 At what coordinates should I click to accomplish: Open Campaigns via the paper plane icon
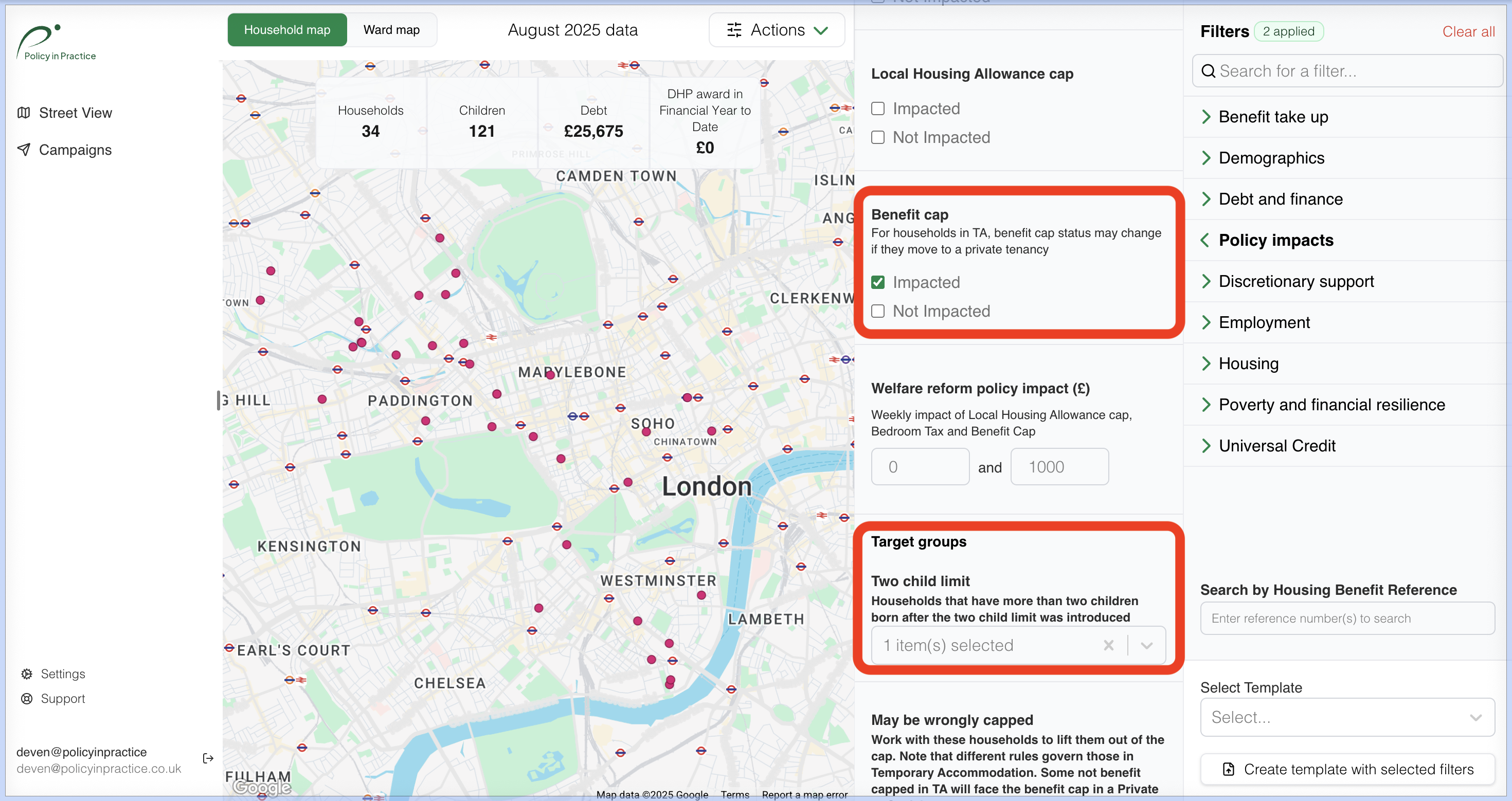[x=24, y=150]
